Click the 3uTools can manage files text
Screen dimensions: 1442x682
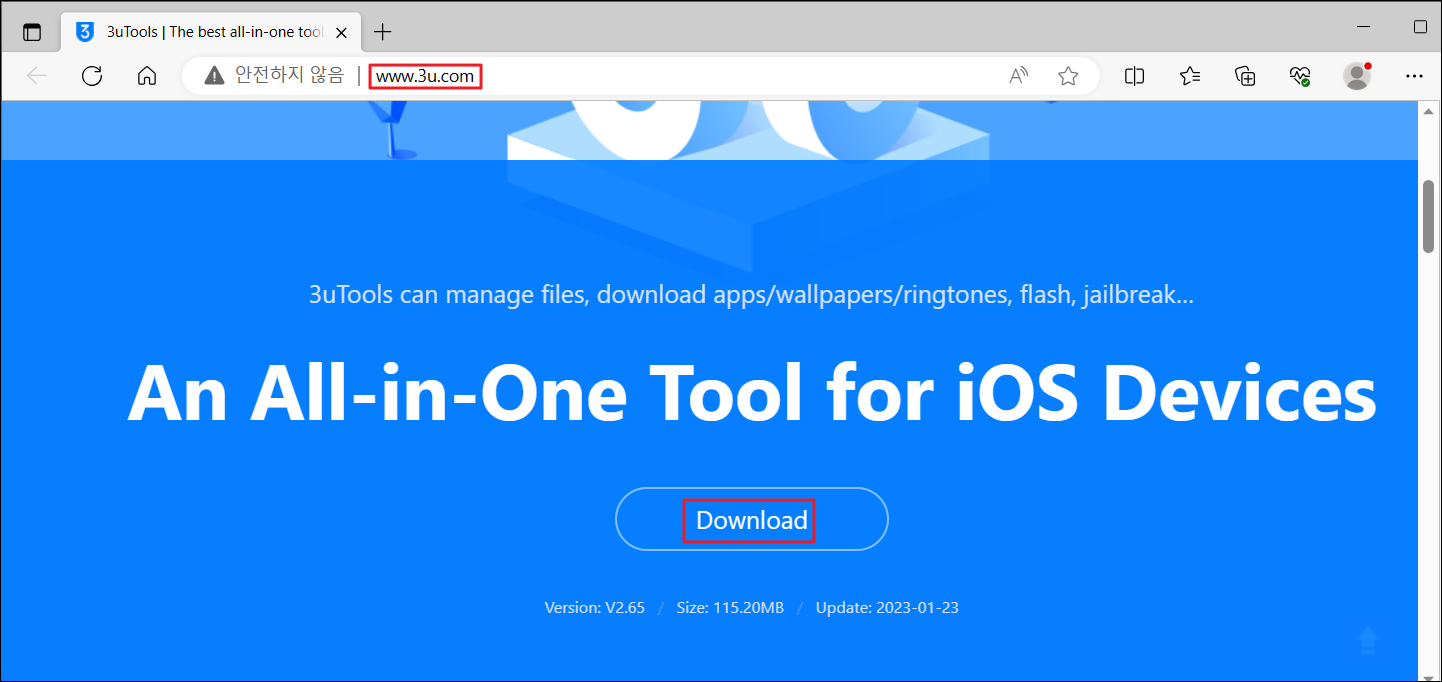[752, 296]
